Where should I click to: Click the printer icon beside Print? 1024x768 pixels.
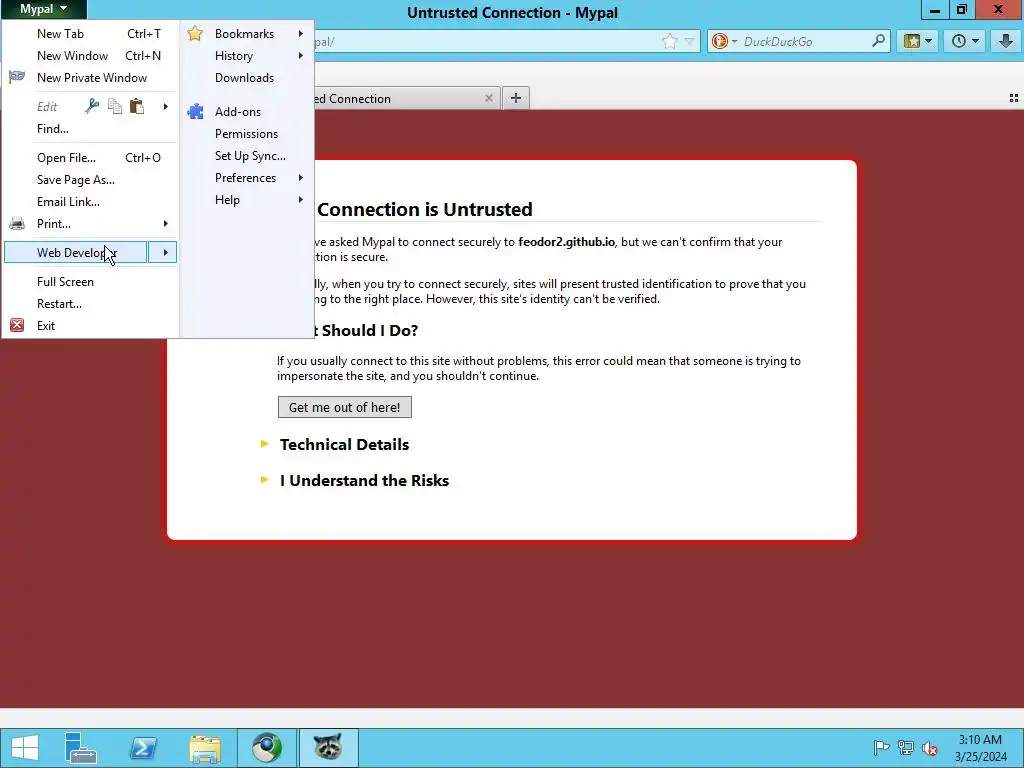pos(17,223)
